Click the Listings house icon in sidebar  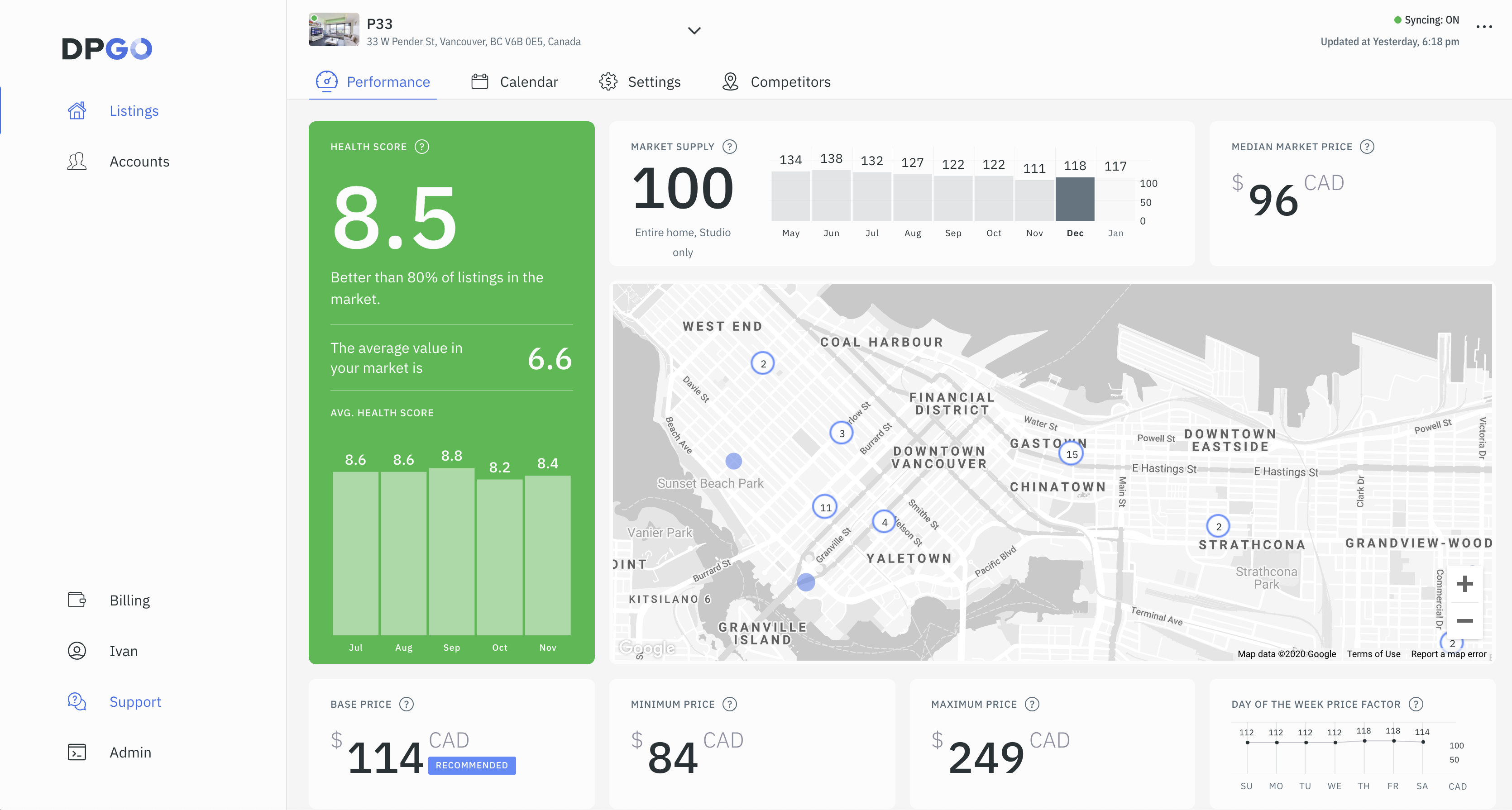(77, 111)
